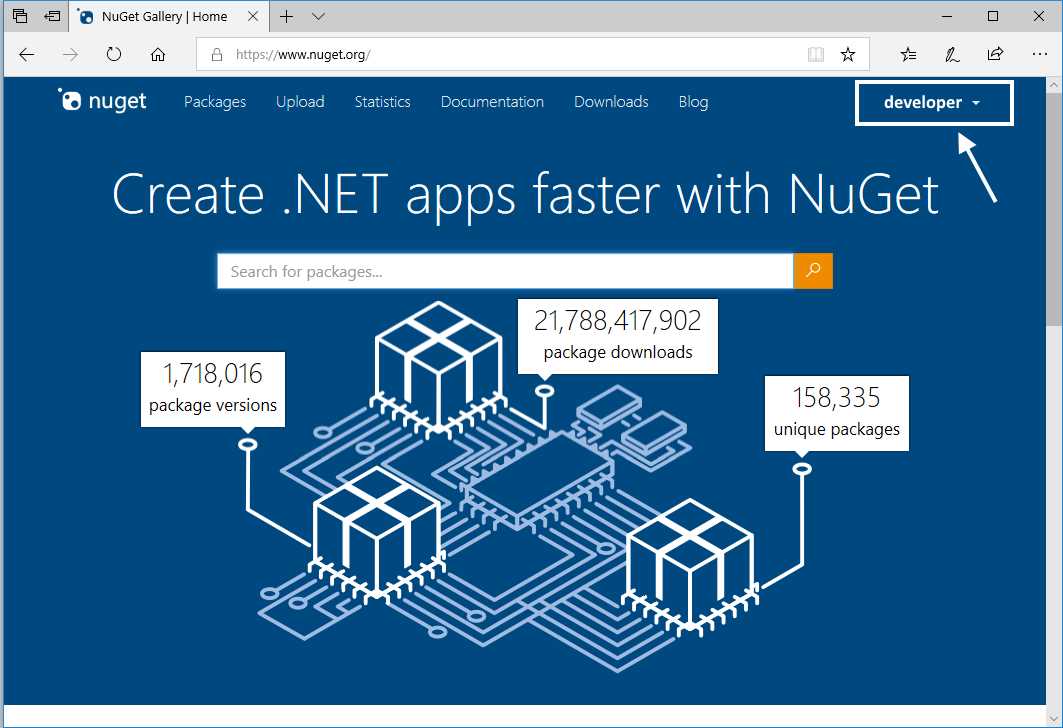Click the padlock icon in the address bar
Screen dimensions: 1063x728
[x=216, y=55]
